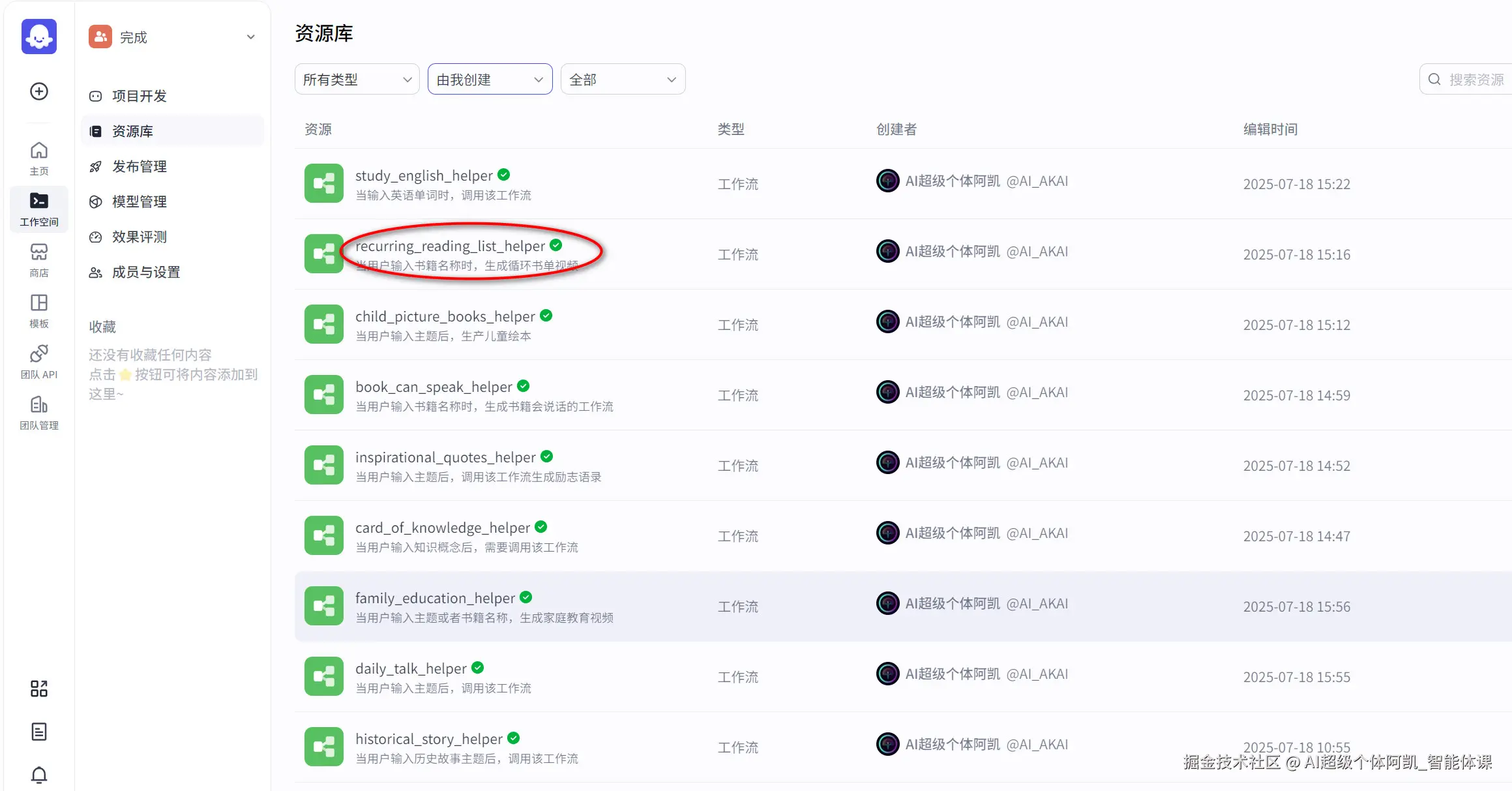
Task: Click the notification bell icon
Action: pyautogui.click(x=39, y=775)
